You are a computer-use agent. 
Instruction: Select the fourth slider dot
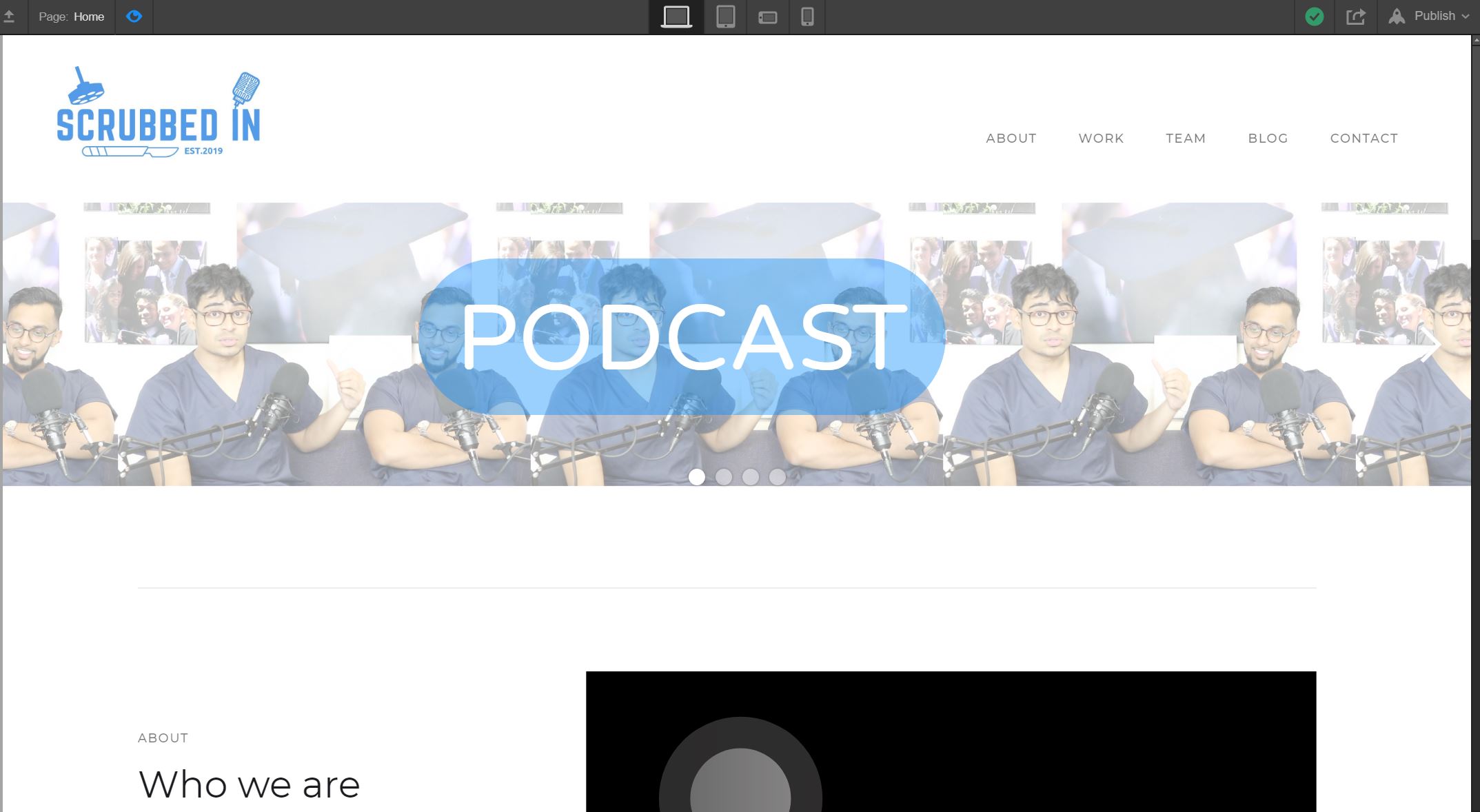[777, 477]
